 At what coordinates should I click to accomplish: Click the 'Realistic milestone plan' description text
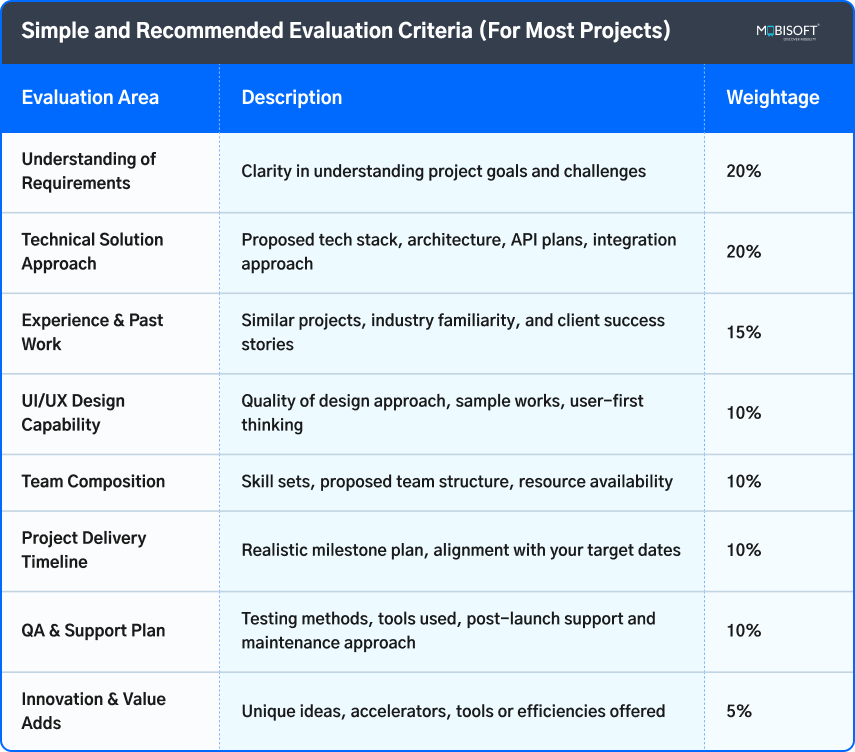(461, 550)
